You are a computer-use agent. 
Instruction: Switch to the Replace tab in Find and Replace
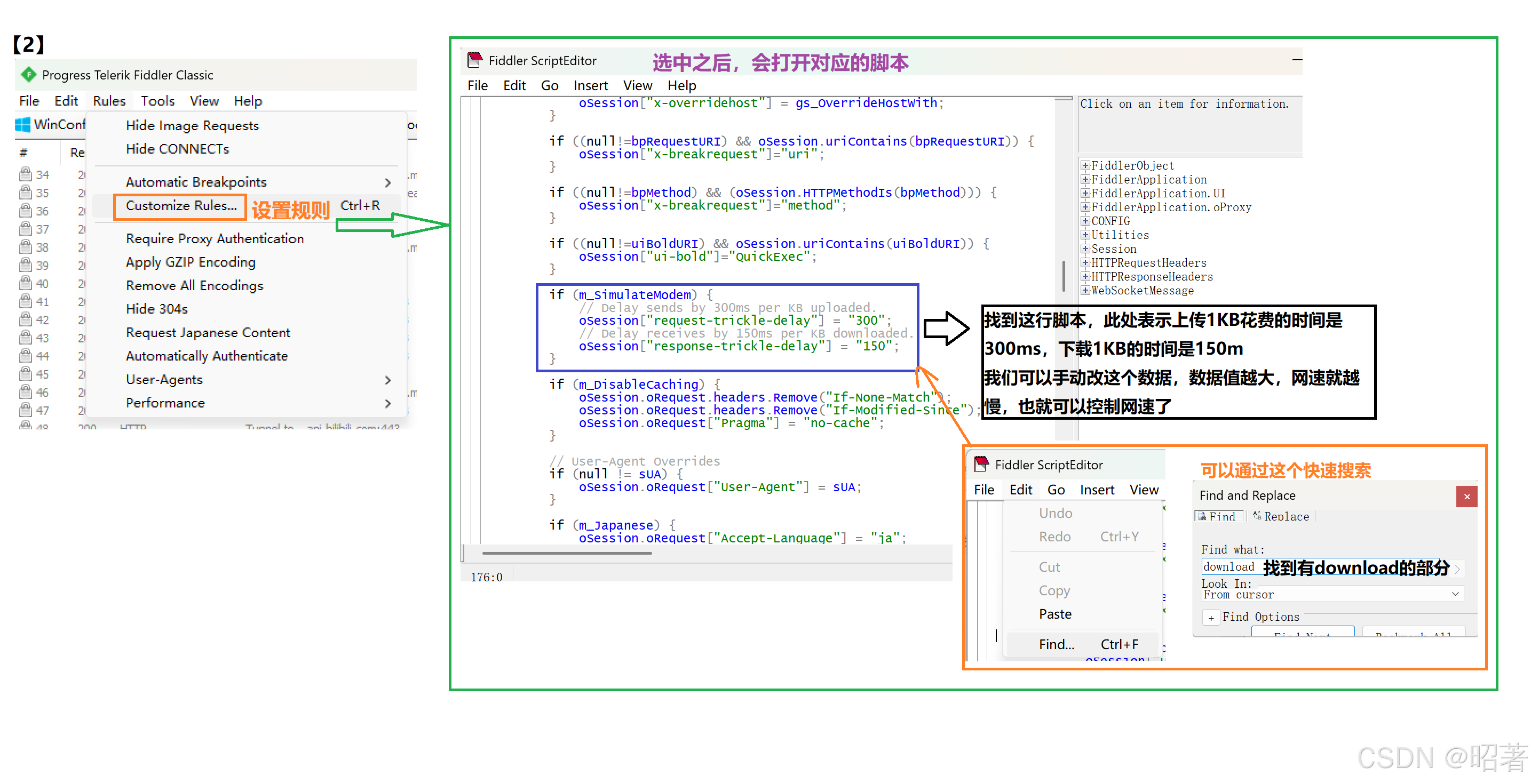coord(1281,517)
